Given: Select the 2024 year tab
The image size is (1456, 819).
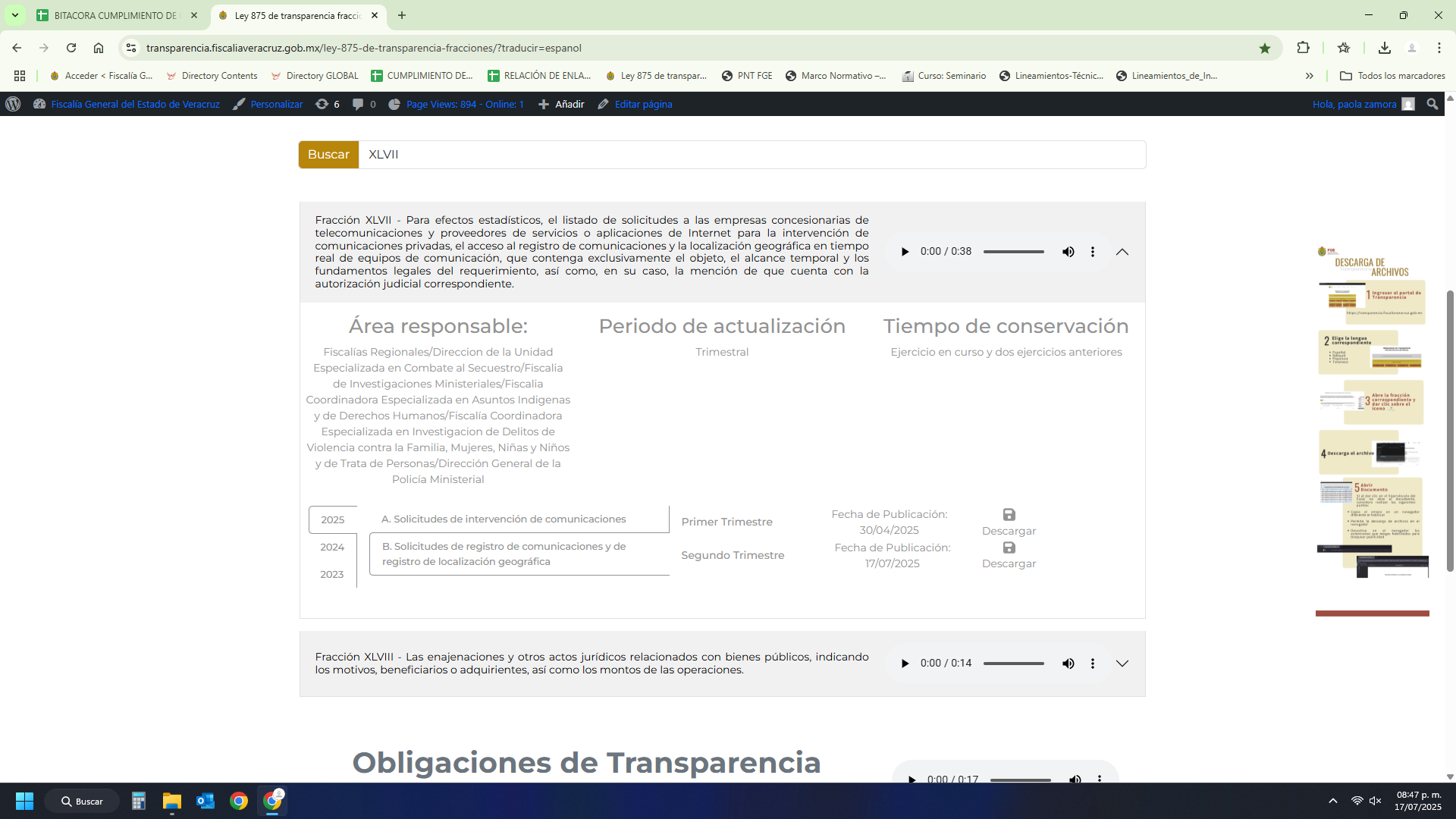Looking at the screenshot, I should (332, 547).
